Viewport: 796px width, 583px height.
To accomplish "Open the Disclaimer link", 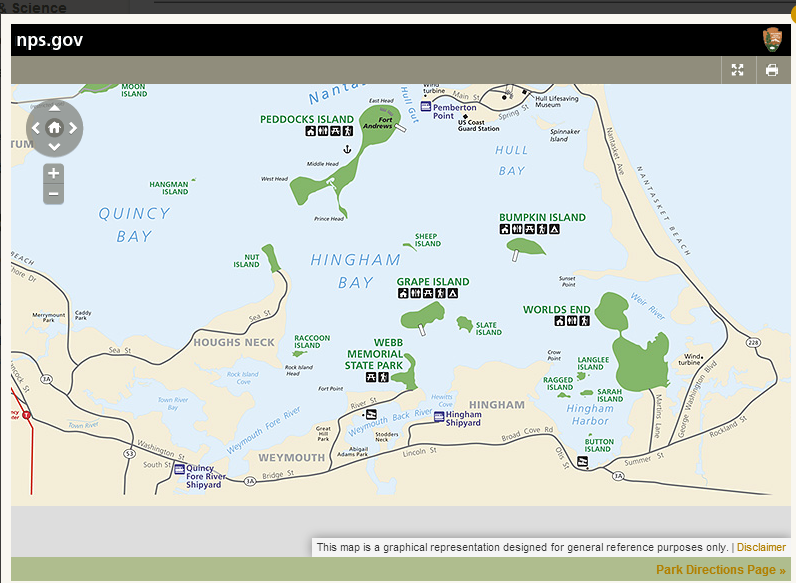I will coord(761,547).
